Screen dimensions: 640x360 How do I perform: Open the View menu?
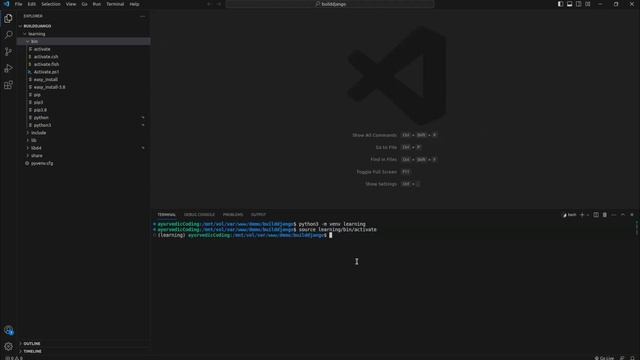point(71,4)
